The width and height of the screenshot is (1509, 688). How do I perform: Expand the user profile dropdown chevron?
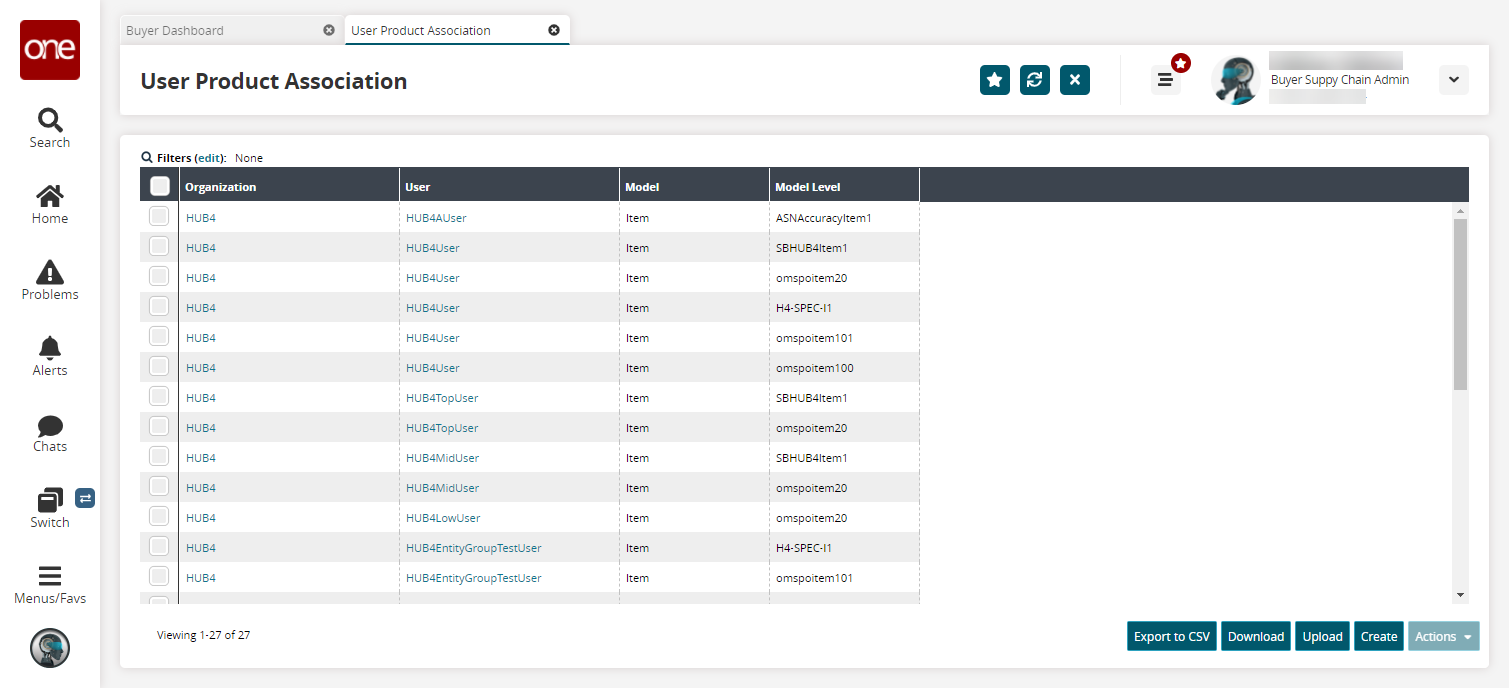(x=1453, y=80)
